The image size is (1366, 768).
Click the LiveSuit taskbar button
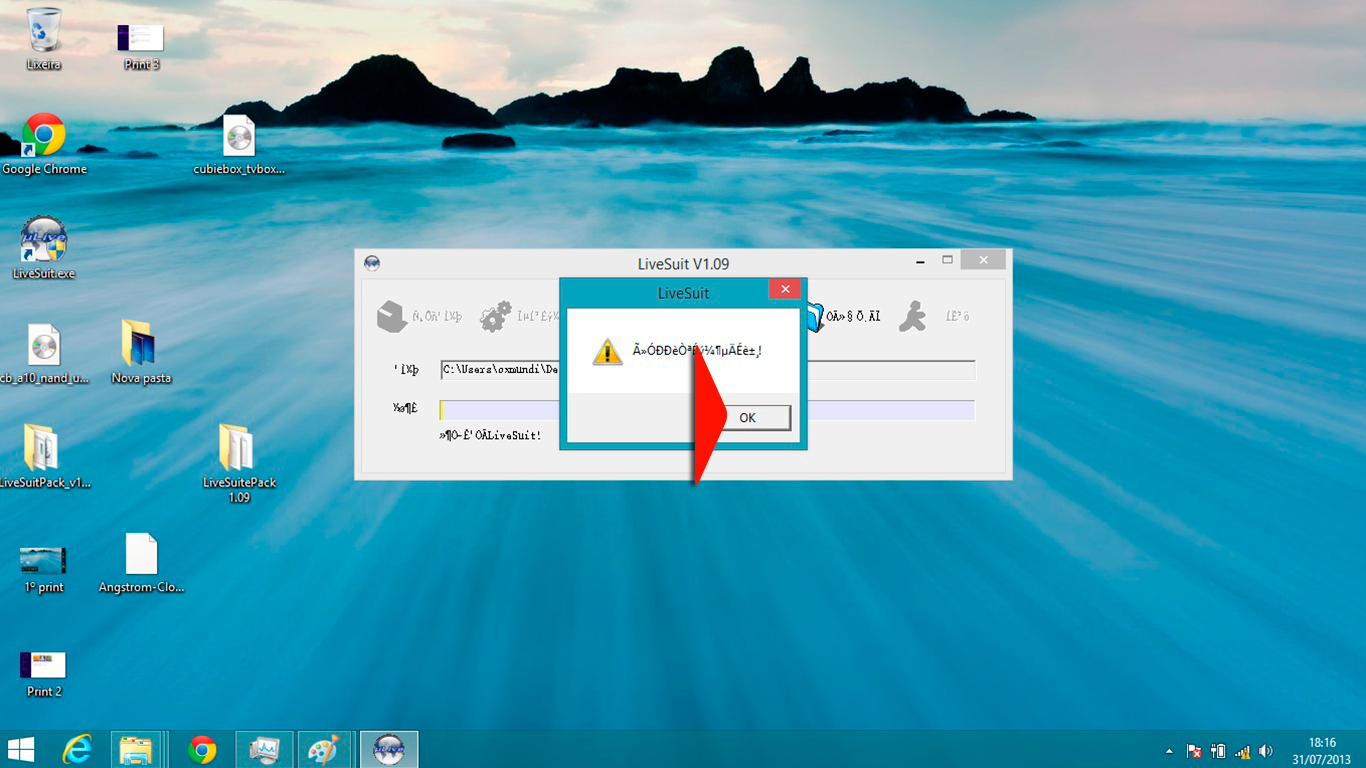[x=388, y=749]
